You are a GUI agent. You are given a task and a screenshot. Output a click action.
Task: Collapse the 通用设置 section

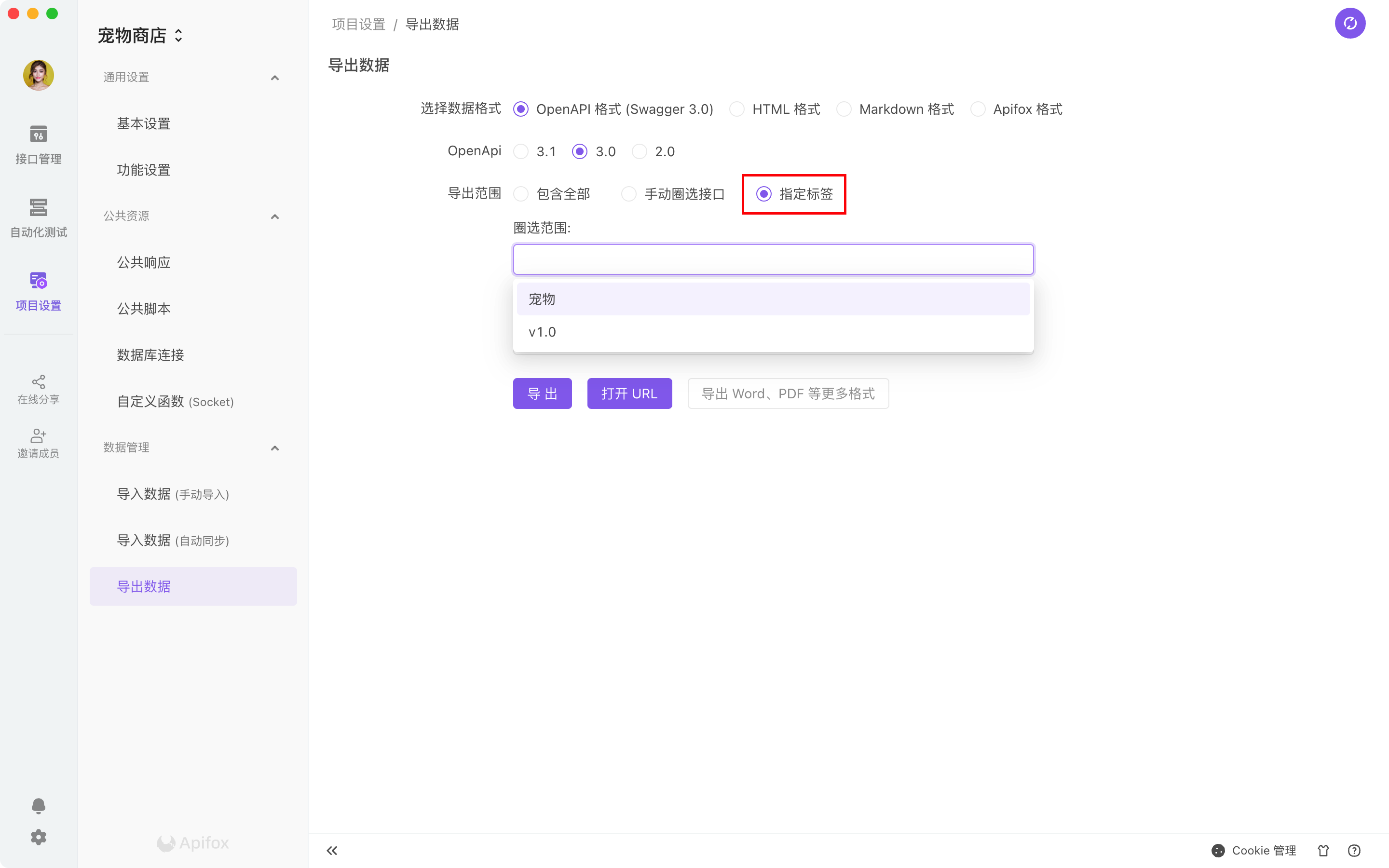(x=275, y=78)
